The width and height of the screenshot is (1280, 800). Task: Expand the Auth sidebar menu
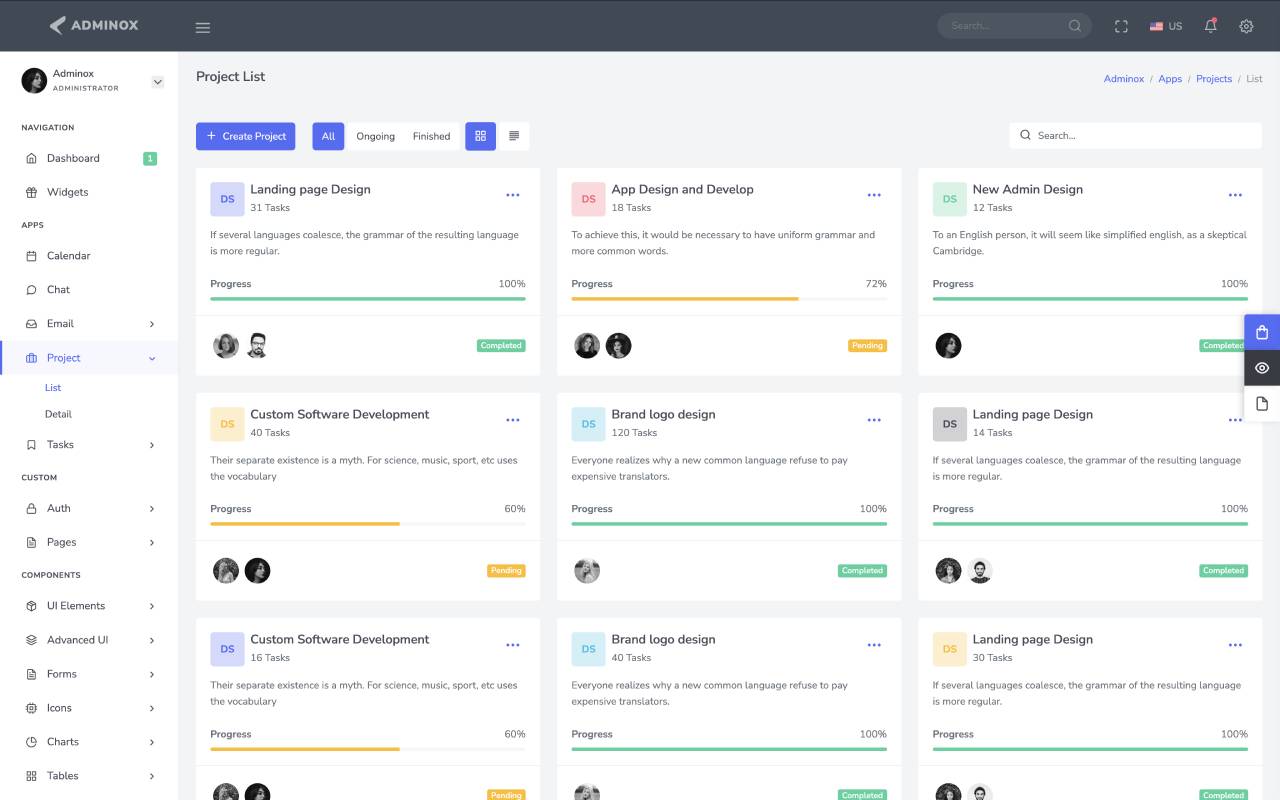(89, 509)
